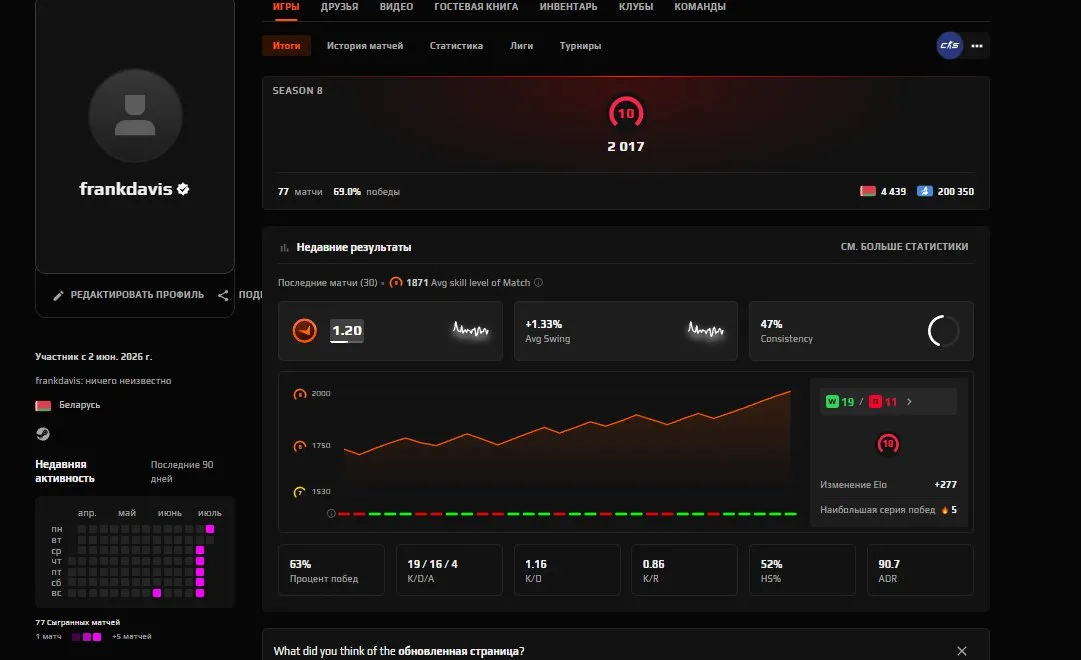Go to the Инвентарь tab

(569, 7)
